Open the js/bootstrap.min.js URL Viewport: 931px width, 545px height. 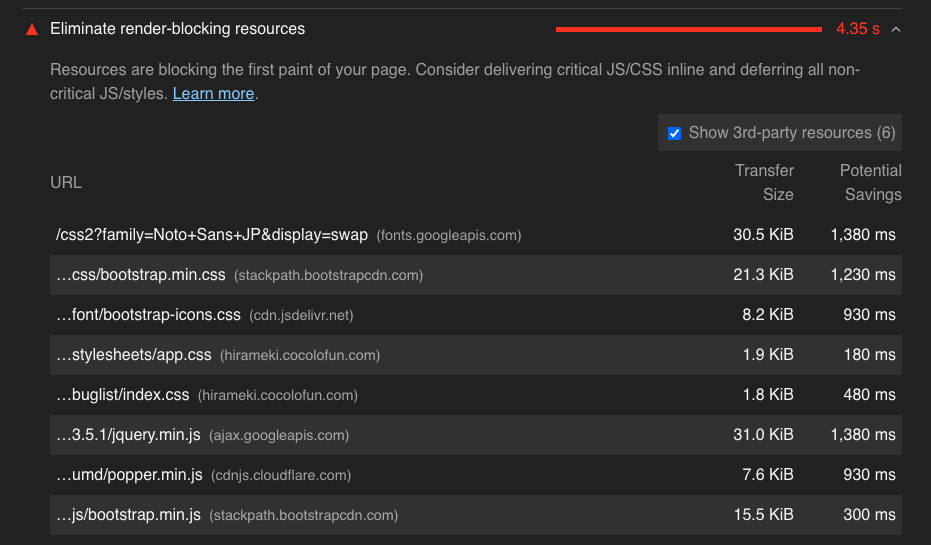pos(128,515)
